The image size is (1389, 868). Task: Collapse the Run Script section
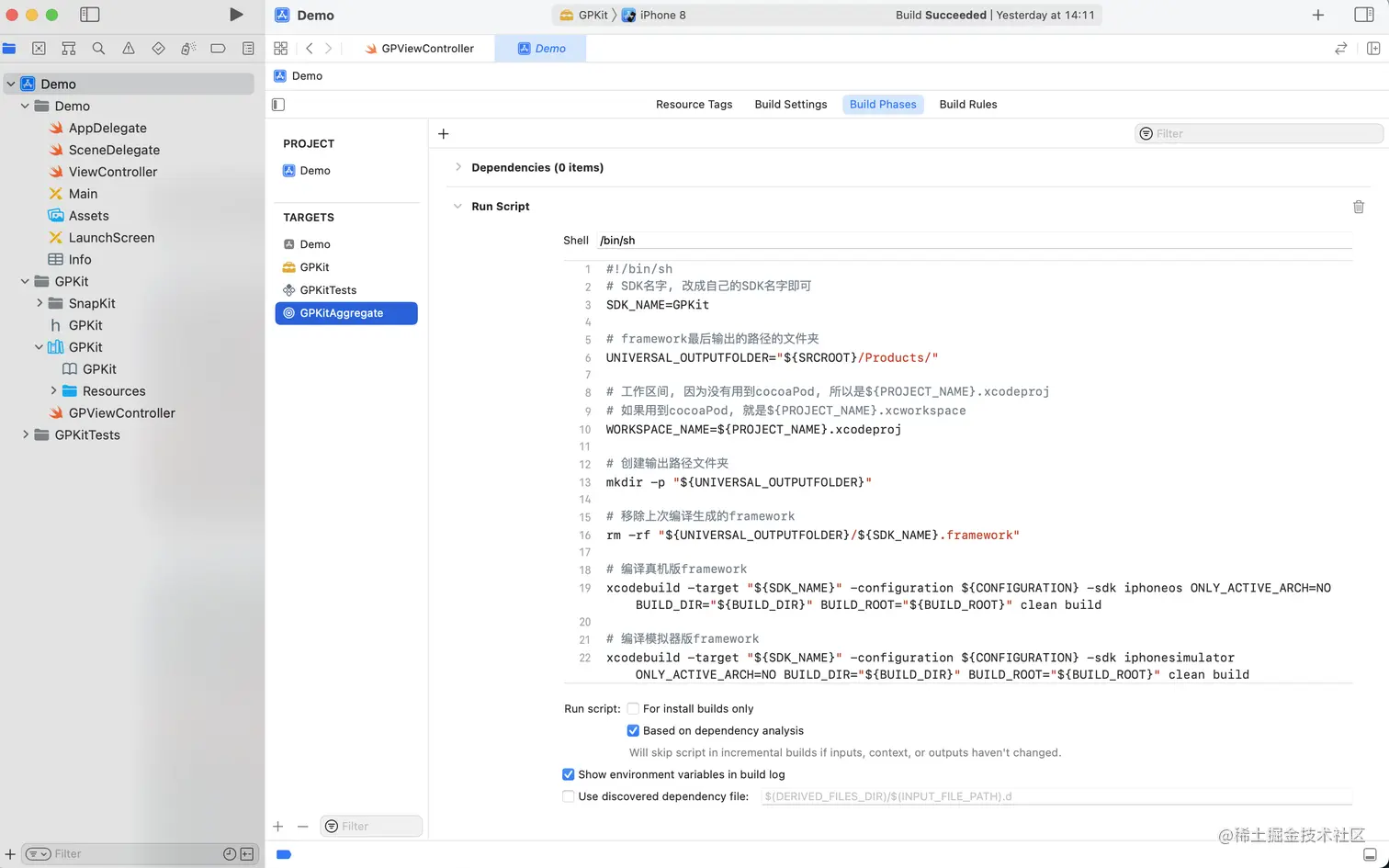457,207
